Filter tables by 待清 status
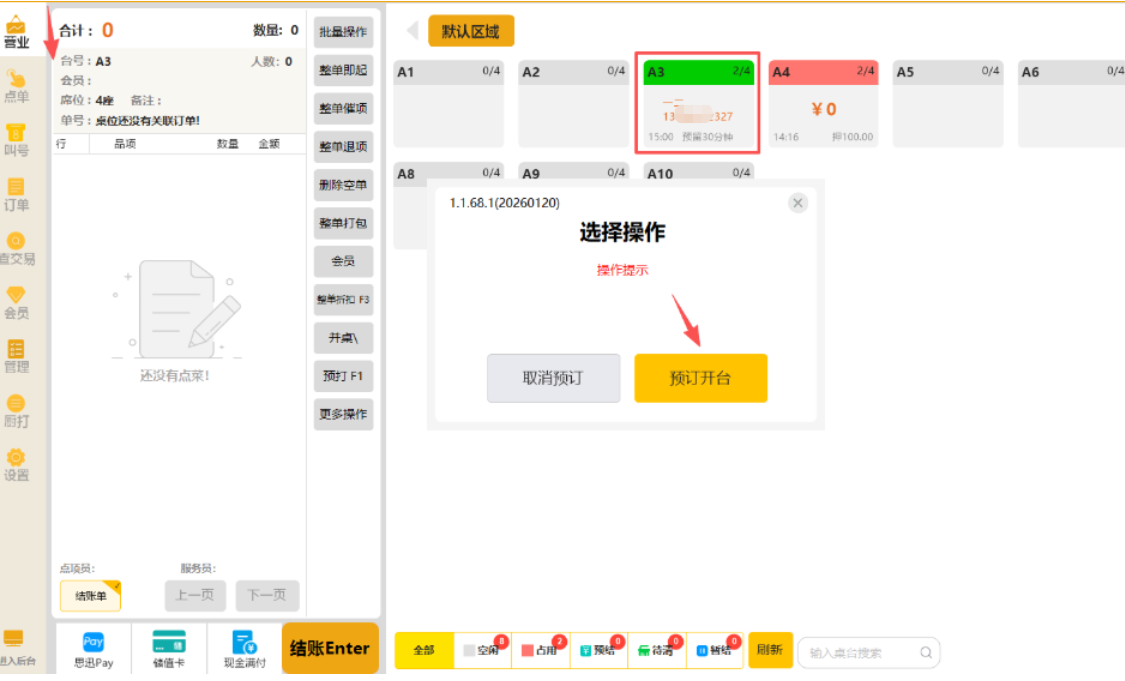 pyautogui.click(x=656, y=650)
